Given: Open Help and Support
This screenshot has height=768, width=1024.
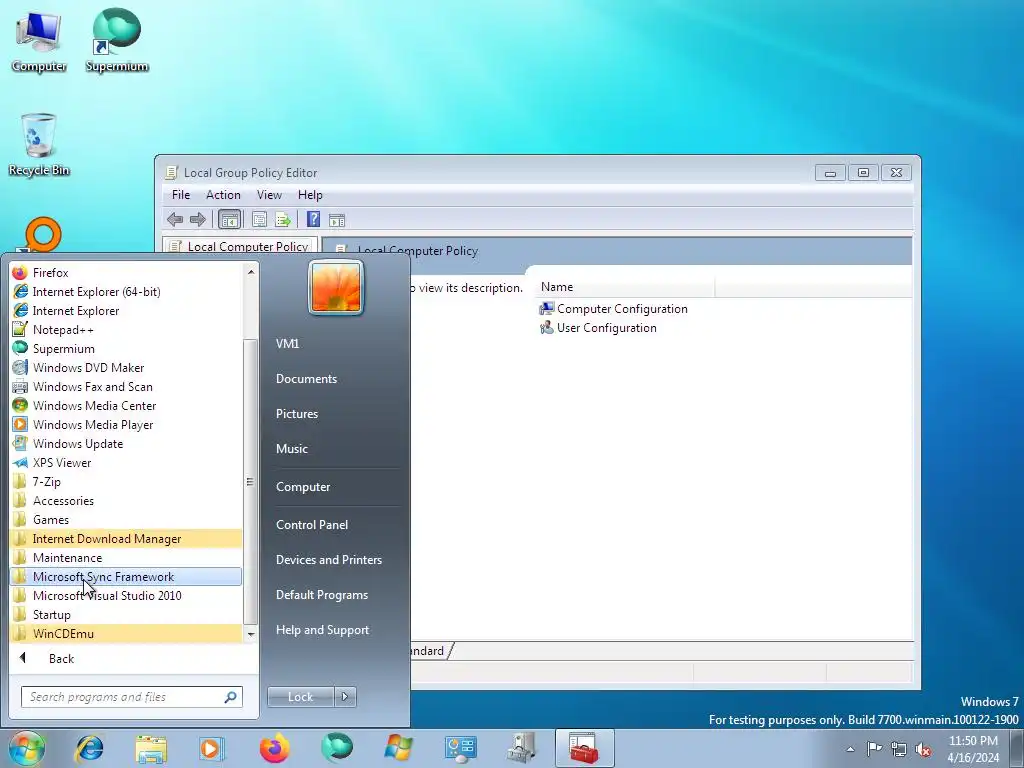Looking at the screenshot, I should click(322, 630).
